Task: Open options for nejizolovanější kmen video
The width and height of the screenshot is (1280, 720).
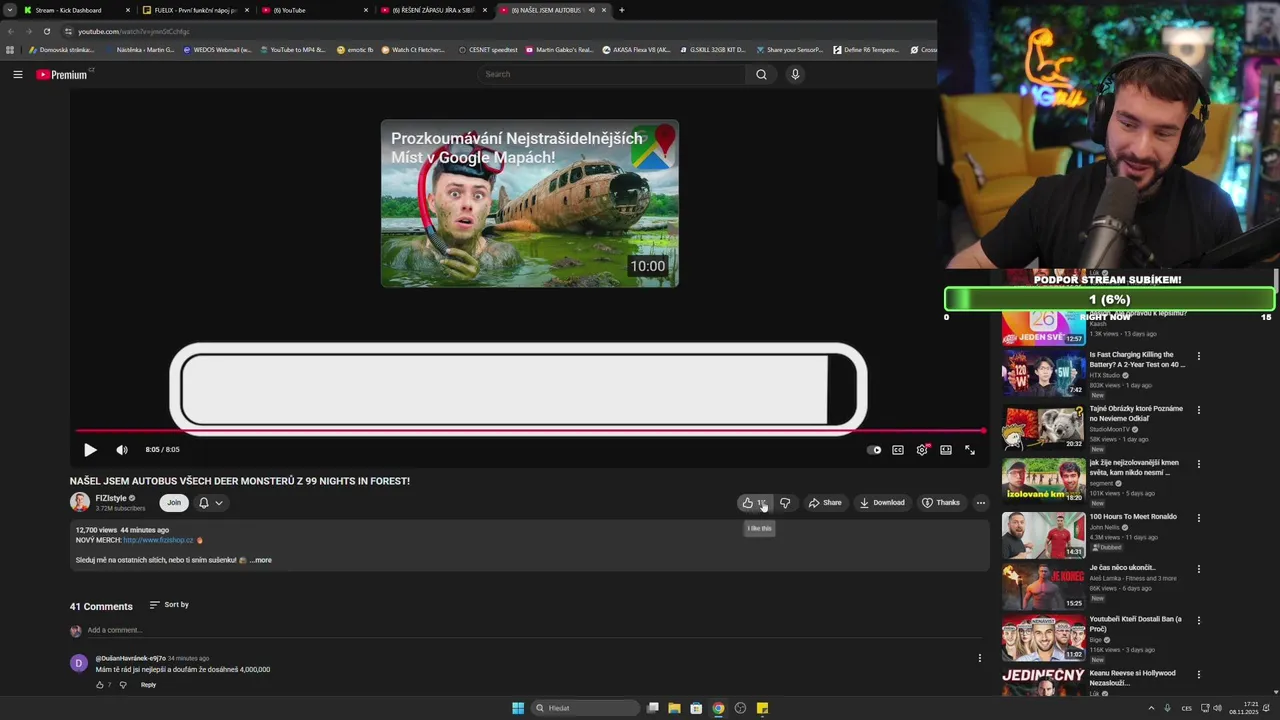Action: (1199, 464)
